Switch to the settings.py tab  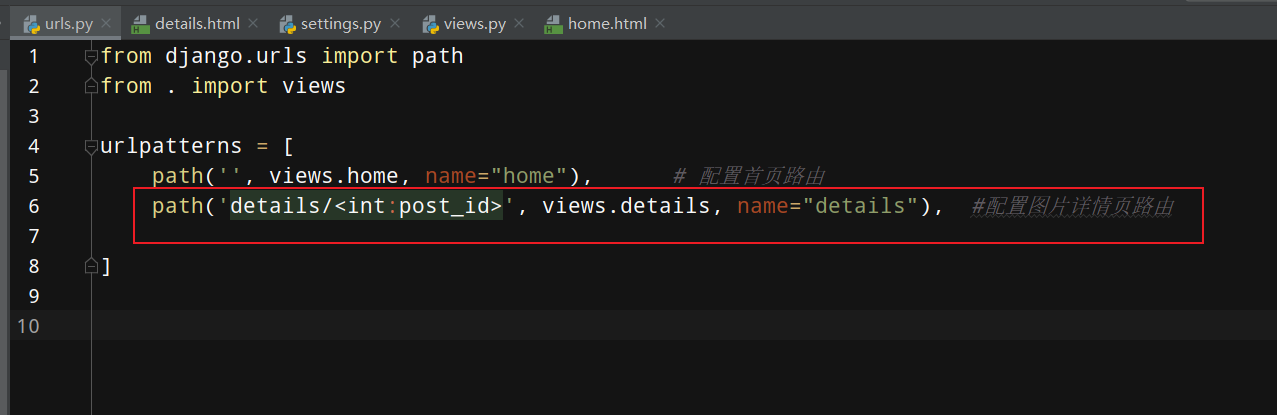pyautogui.click(x=341, y=22)
